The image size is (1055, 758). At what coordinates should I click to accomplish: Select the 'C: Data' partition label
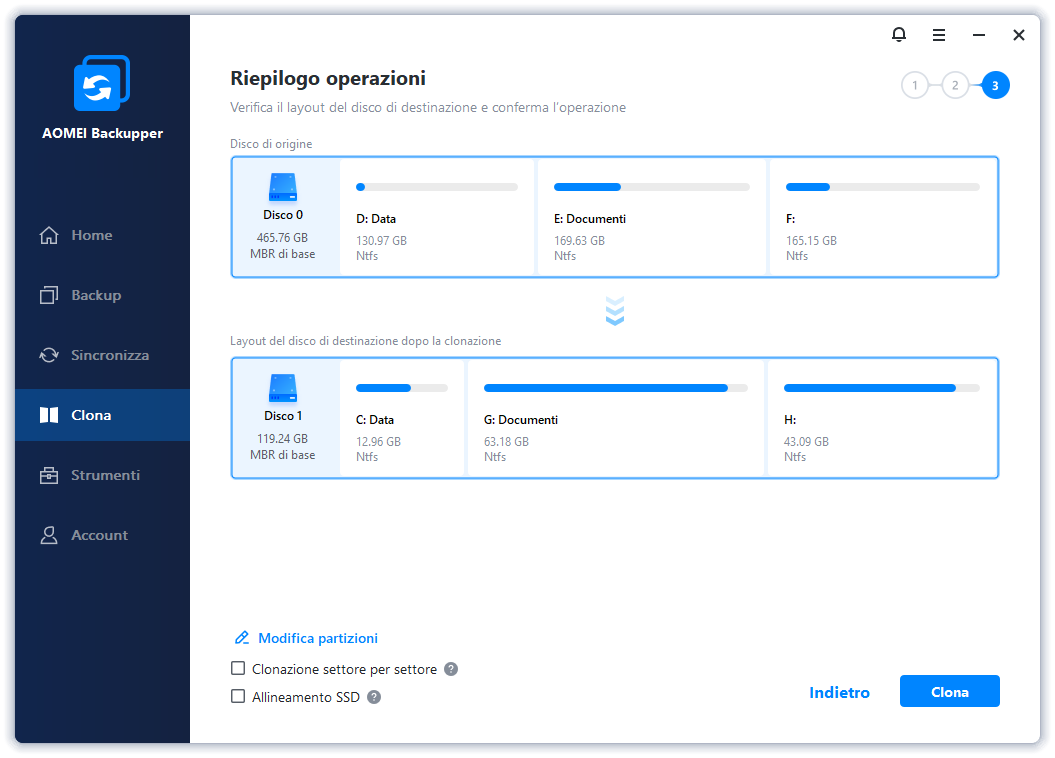(x=375, y=420)
